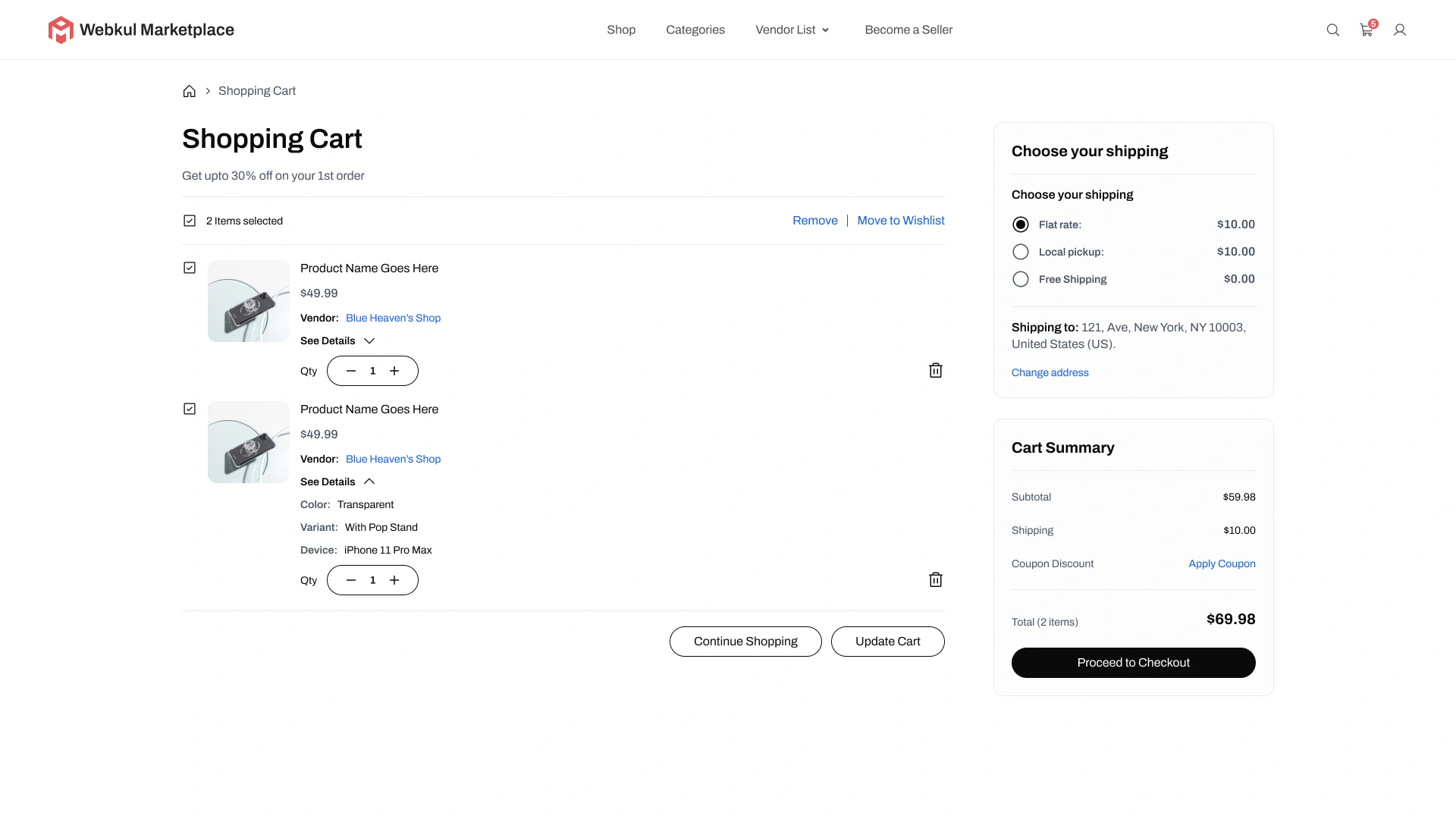
Task: Decrease quantity of second product
Action: [x=351, y=580]
